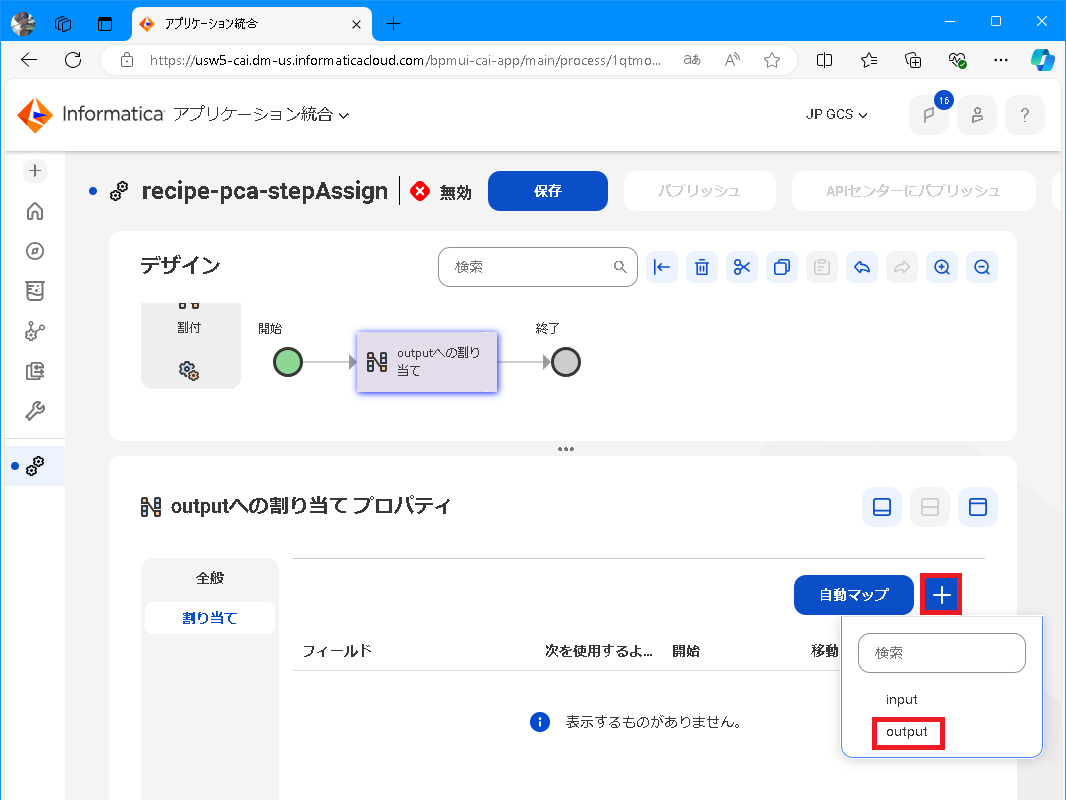Click the Informatica logo
The width and height of the screenshot is (1066, 800).
click(x=90, y=115)
